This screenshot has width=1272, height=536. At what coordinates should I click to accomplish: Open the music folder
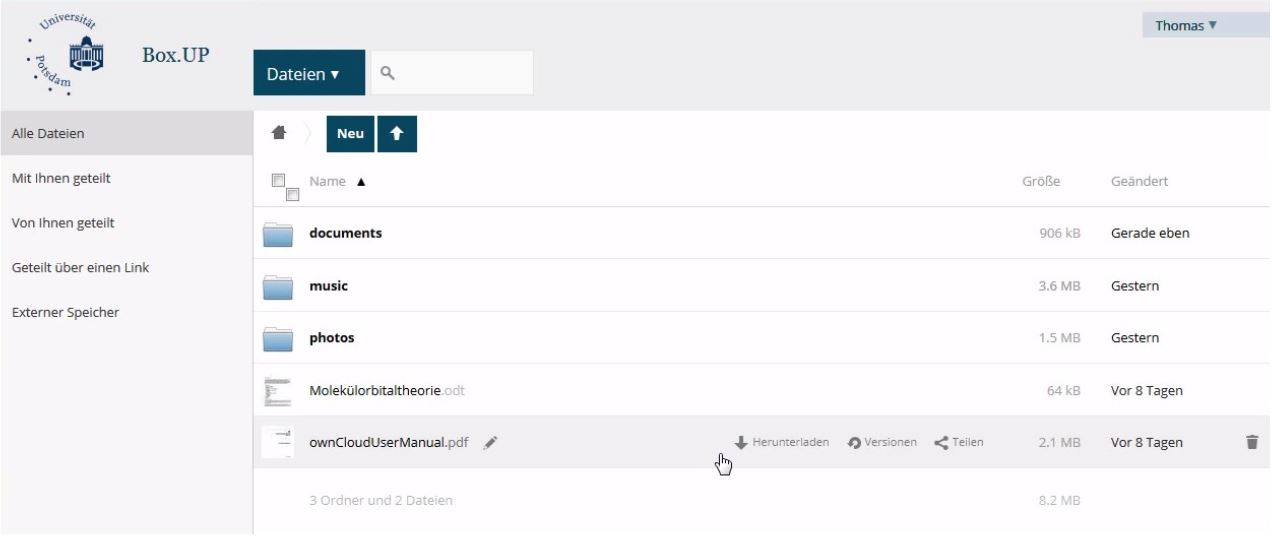pyautogui.click(x=328, y=286)
